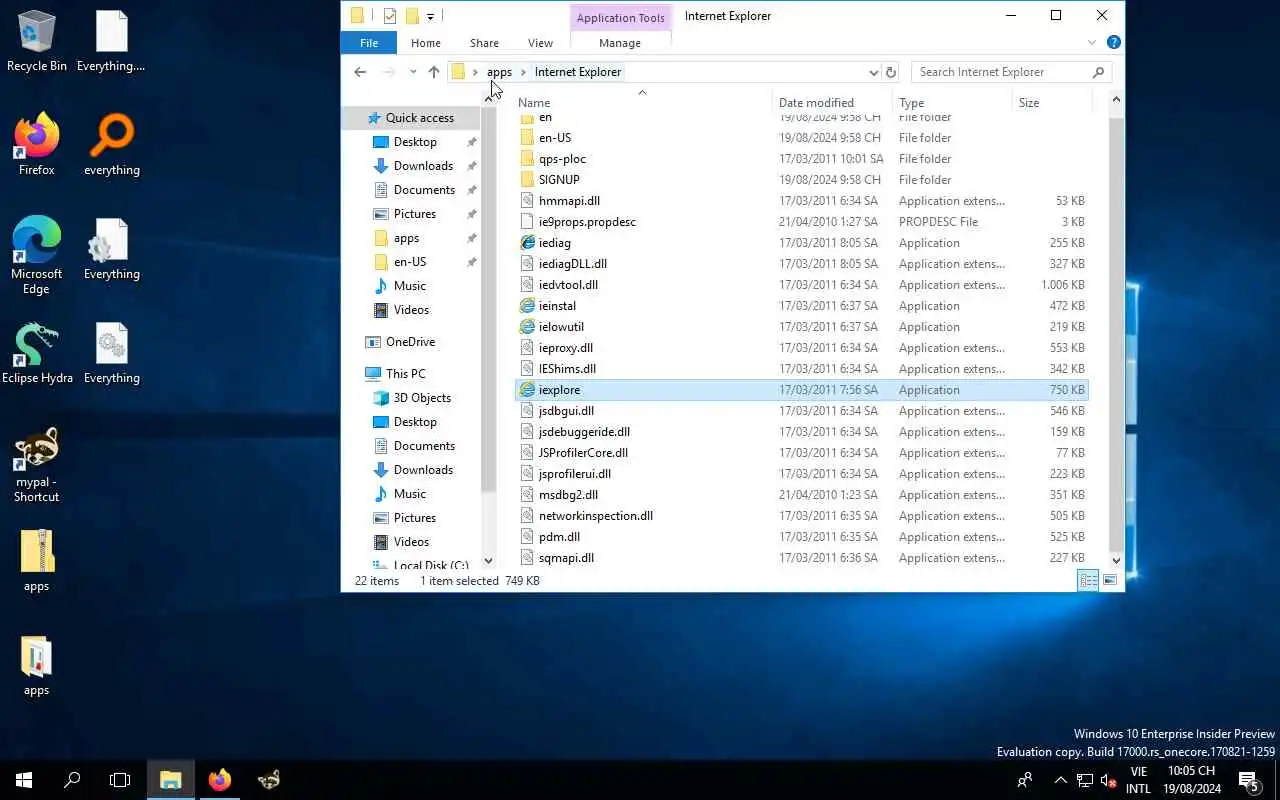Open Task View on the taskbar
The width and height of the screenshot is (1280, 800).
pos(120,780)
